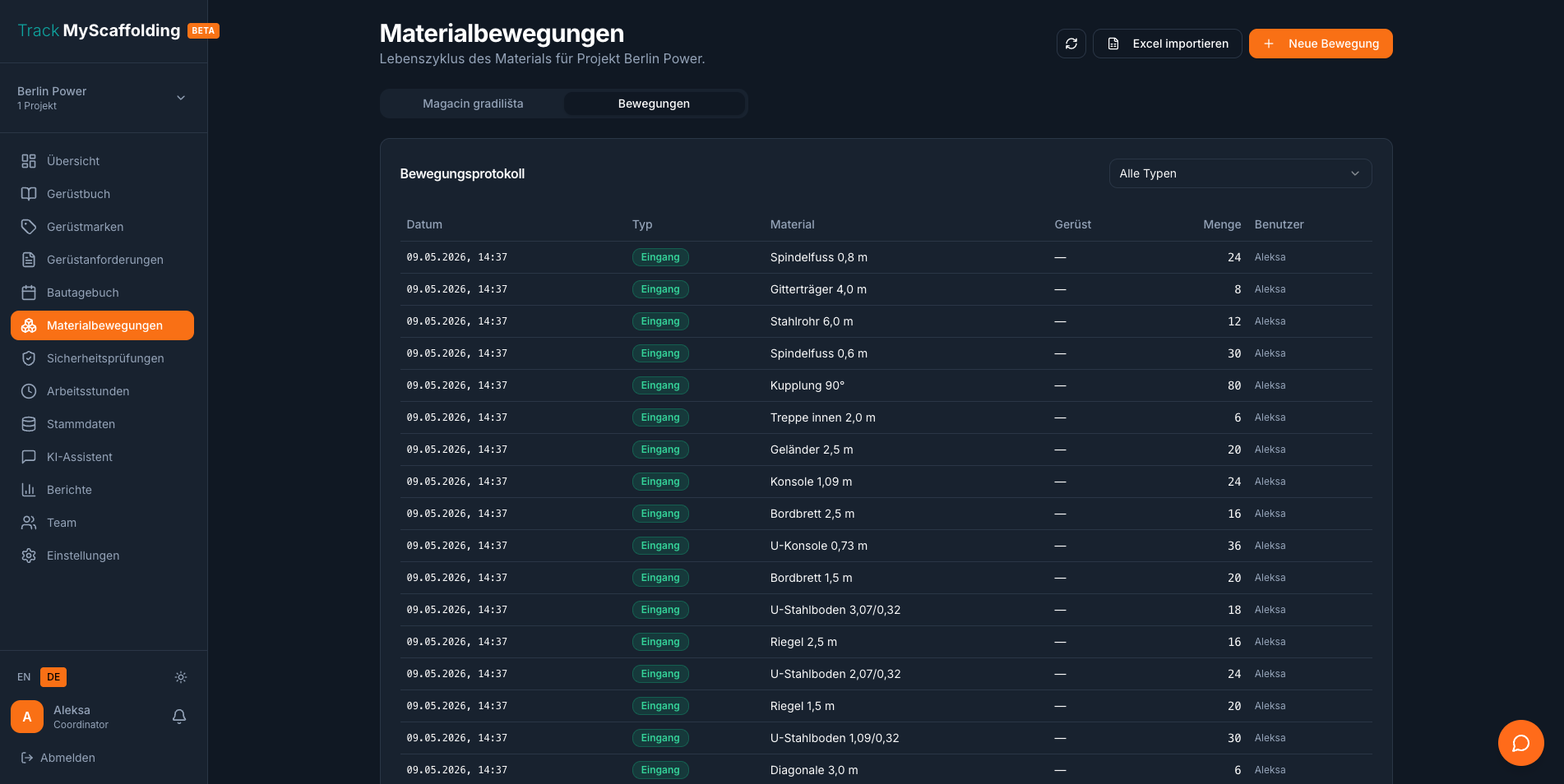Select the Spindelfuss 0,8 m row

pos(886,257)
